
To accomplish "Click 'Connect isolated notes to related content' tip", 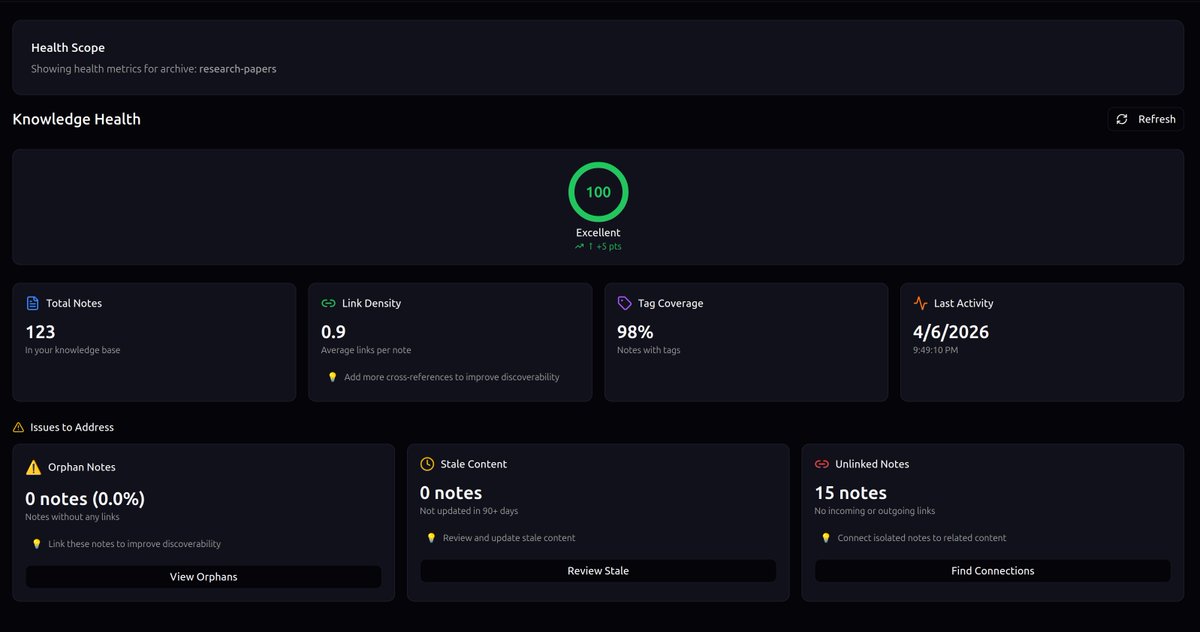I will (922, 538).
